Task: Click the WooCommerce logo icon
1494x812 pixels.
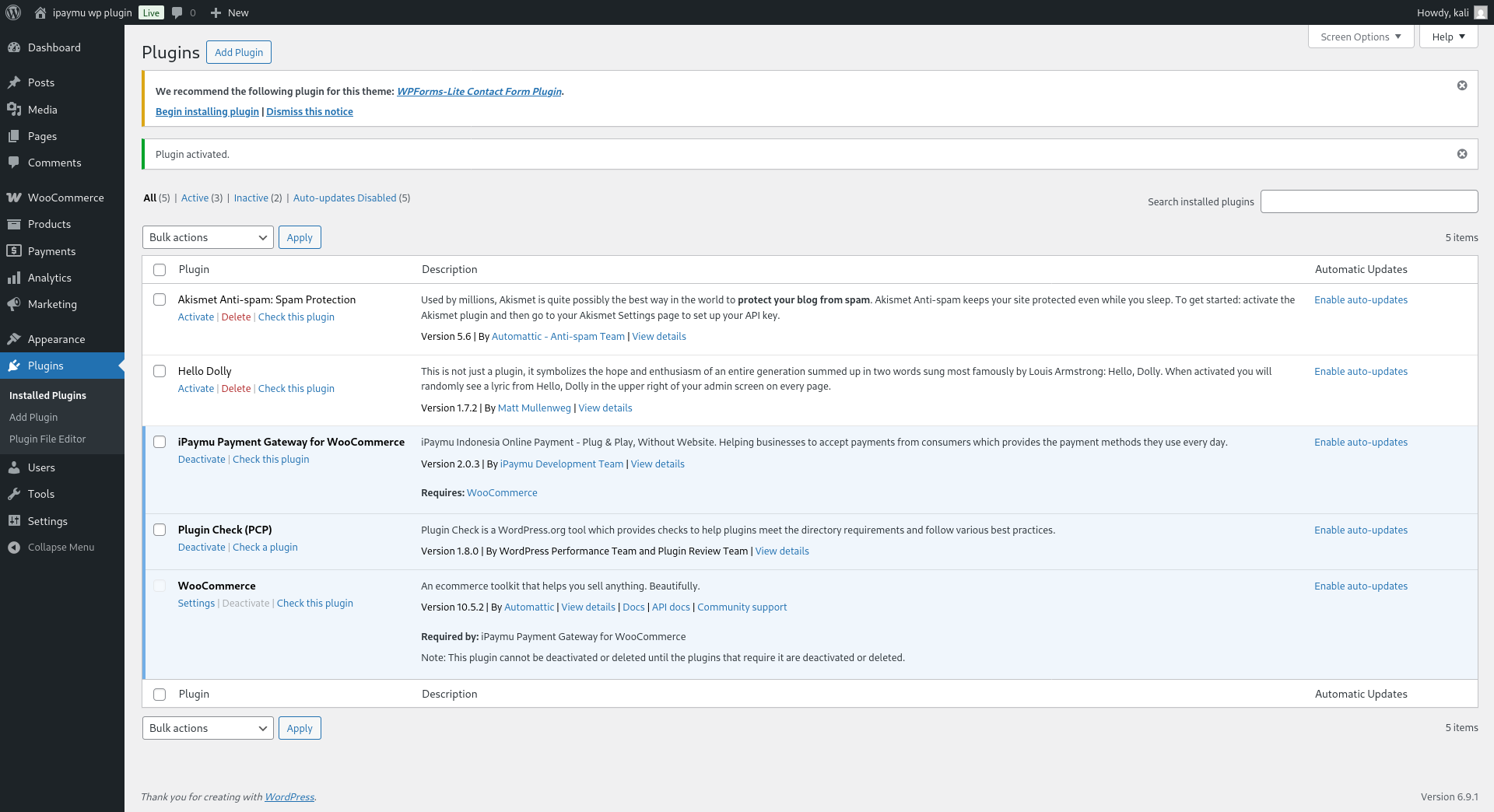Action: pyautogui.click(x=14, y=198)
